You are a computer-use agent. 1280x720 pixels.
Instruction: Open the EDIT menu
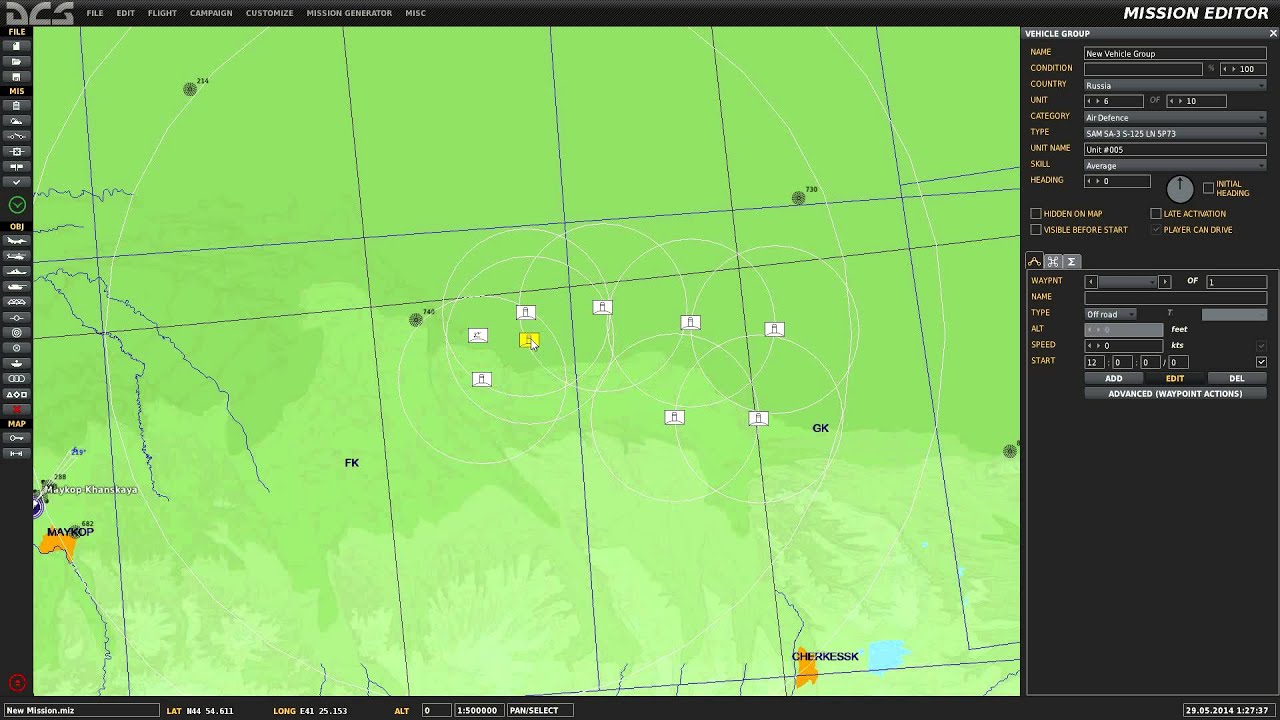pos(125,13)
